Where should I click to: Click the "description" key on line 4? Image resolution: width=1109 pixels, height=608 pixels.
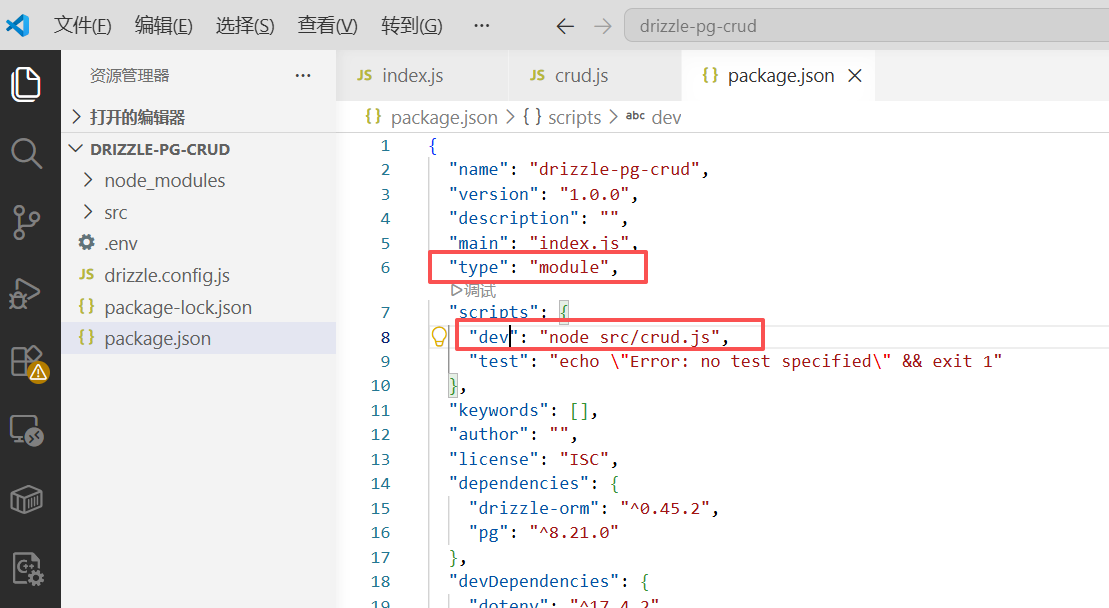513,218
